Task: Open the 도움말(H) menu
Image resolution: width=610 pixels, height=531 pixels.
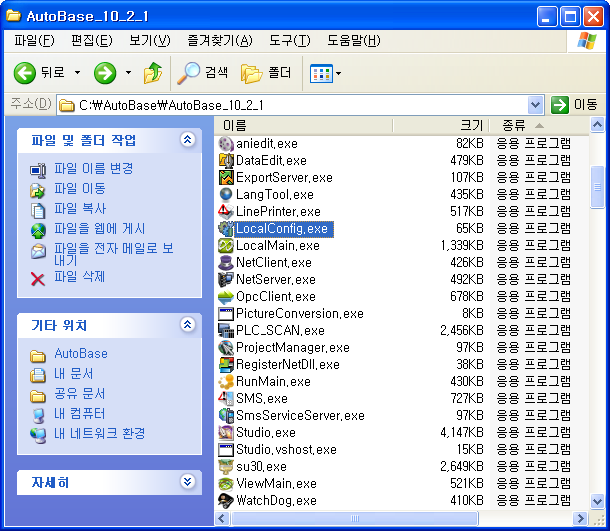Action: (x=354, y=40)
